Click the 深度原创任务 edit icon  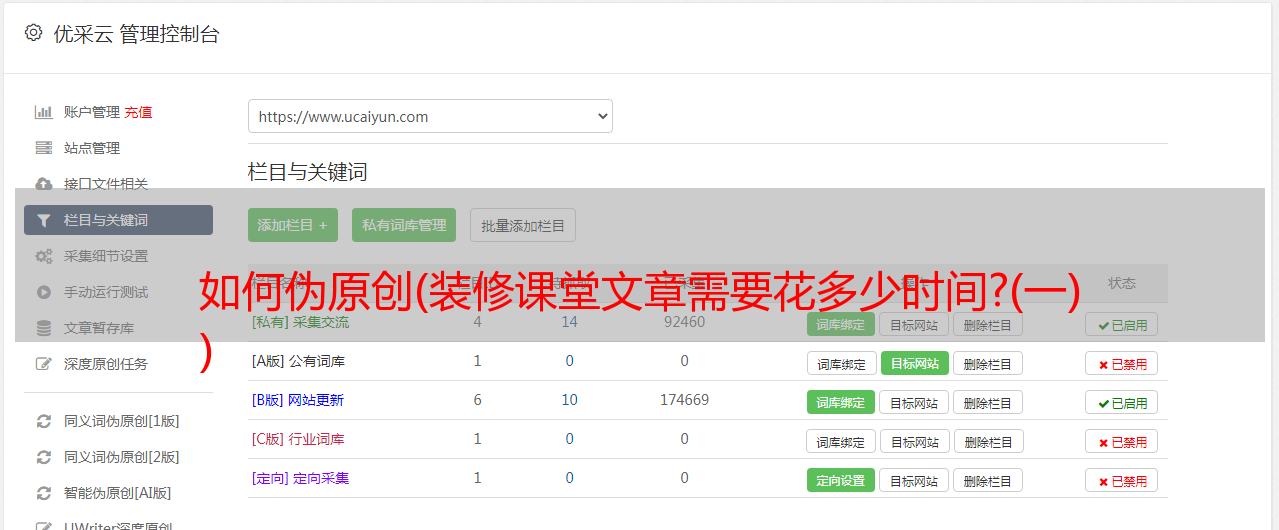tap(43, 364)
